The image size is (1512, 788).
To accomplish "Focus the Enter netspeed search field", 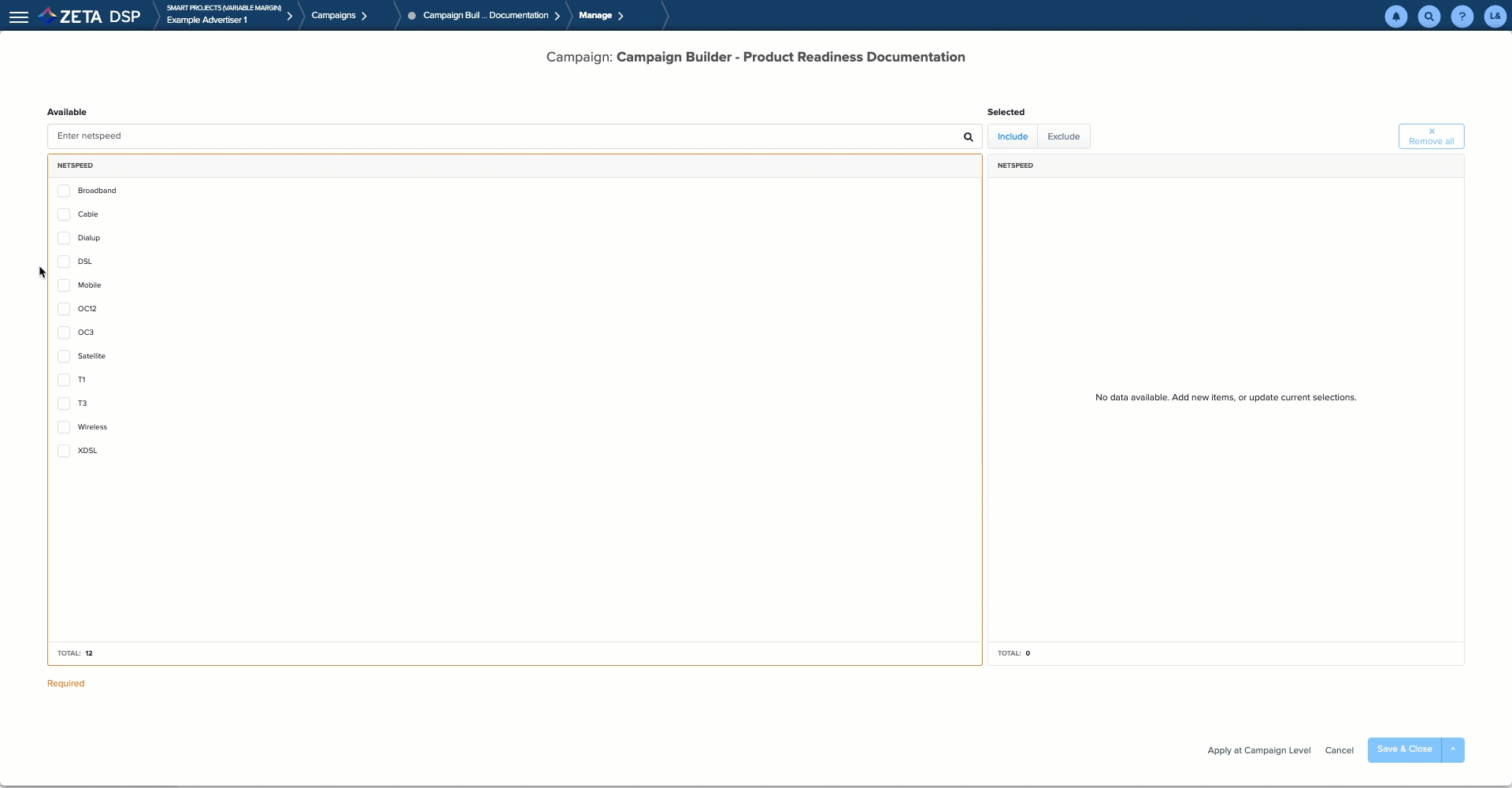I will [x=504, y=136].
